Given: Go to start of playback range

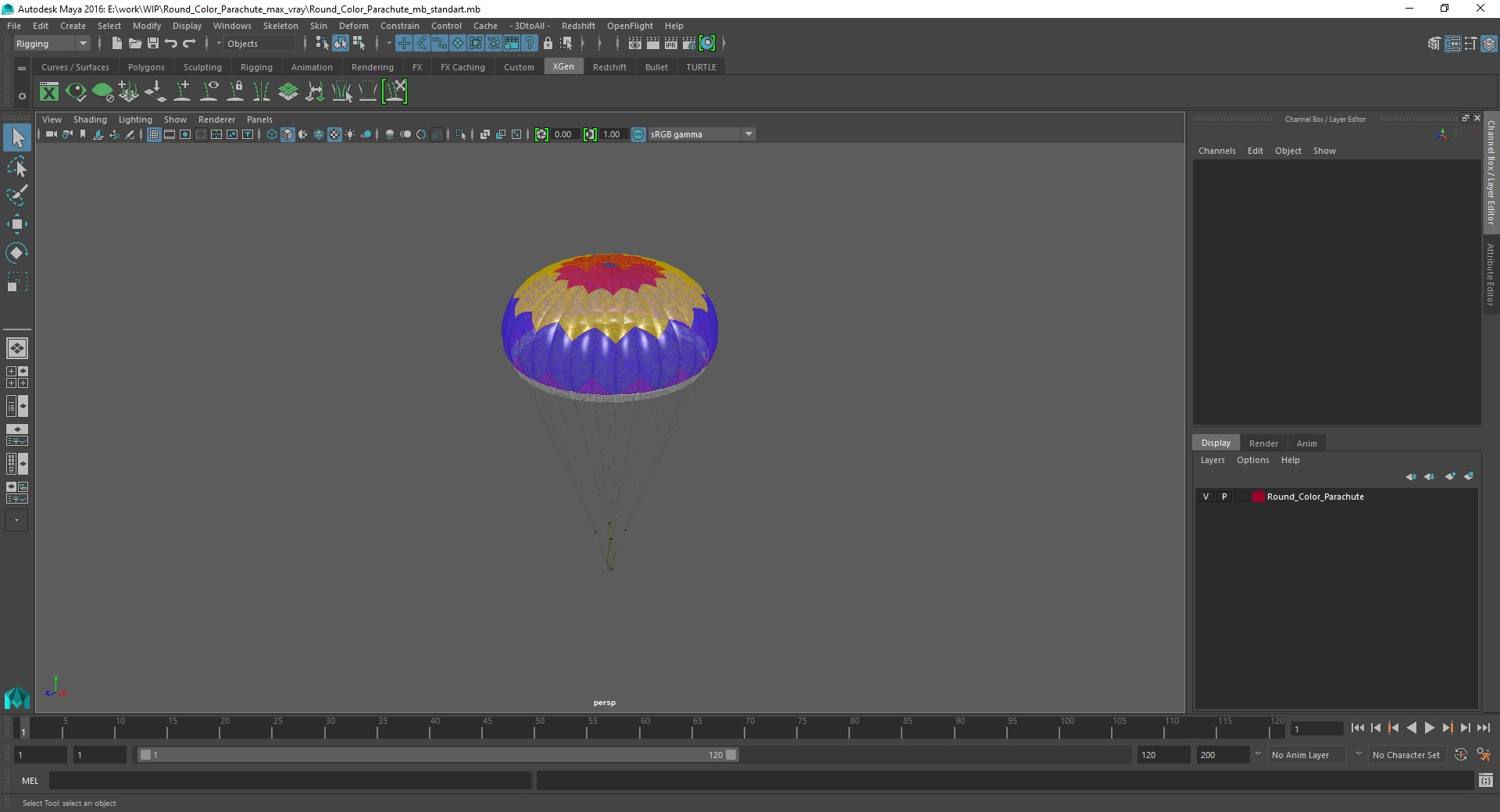Looking at the screenshot, I should click(x=1358, y=728).
